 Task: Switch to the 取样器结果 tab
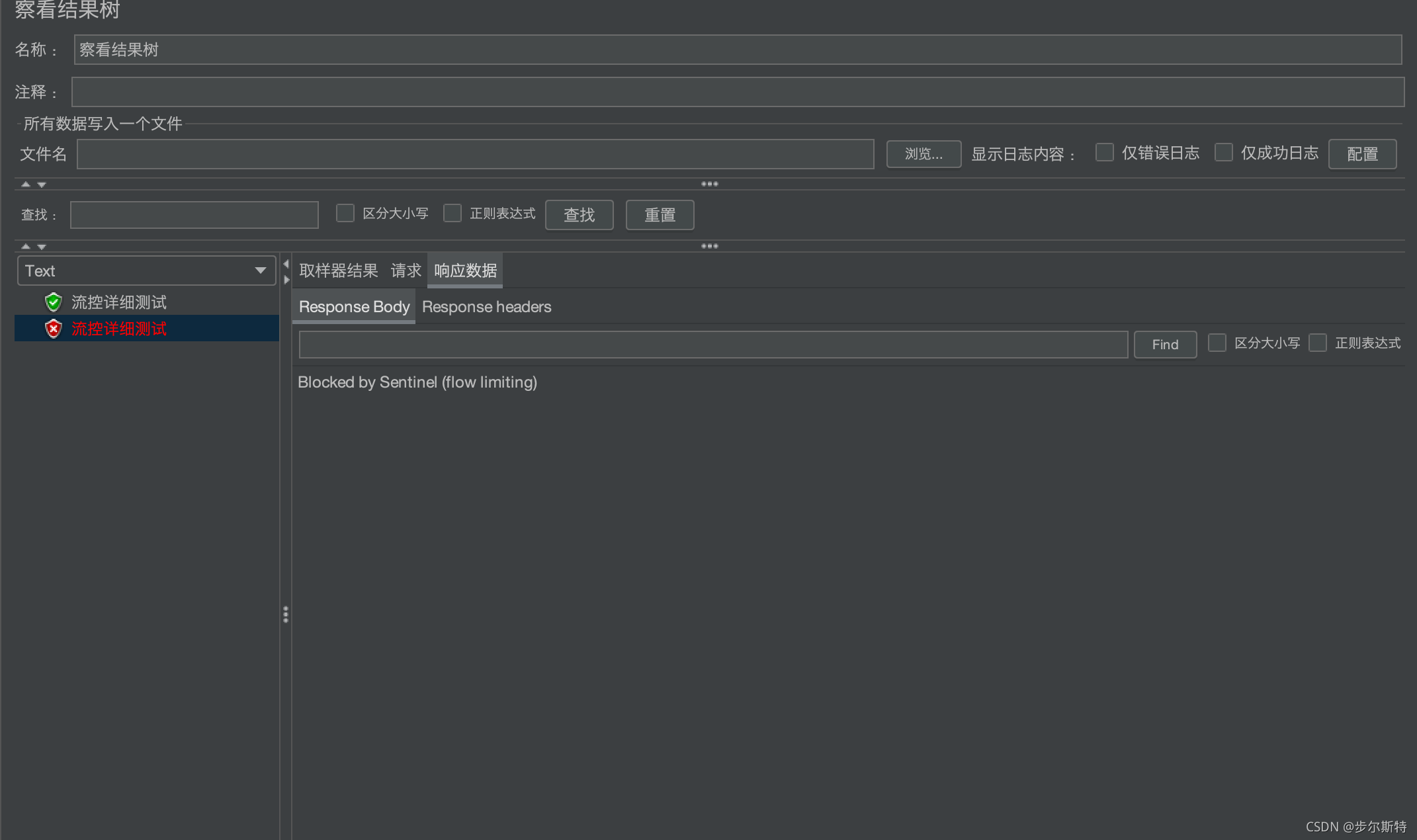pos(338,271)
